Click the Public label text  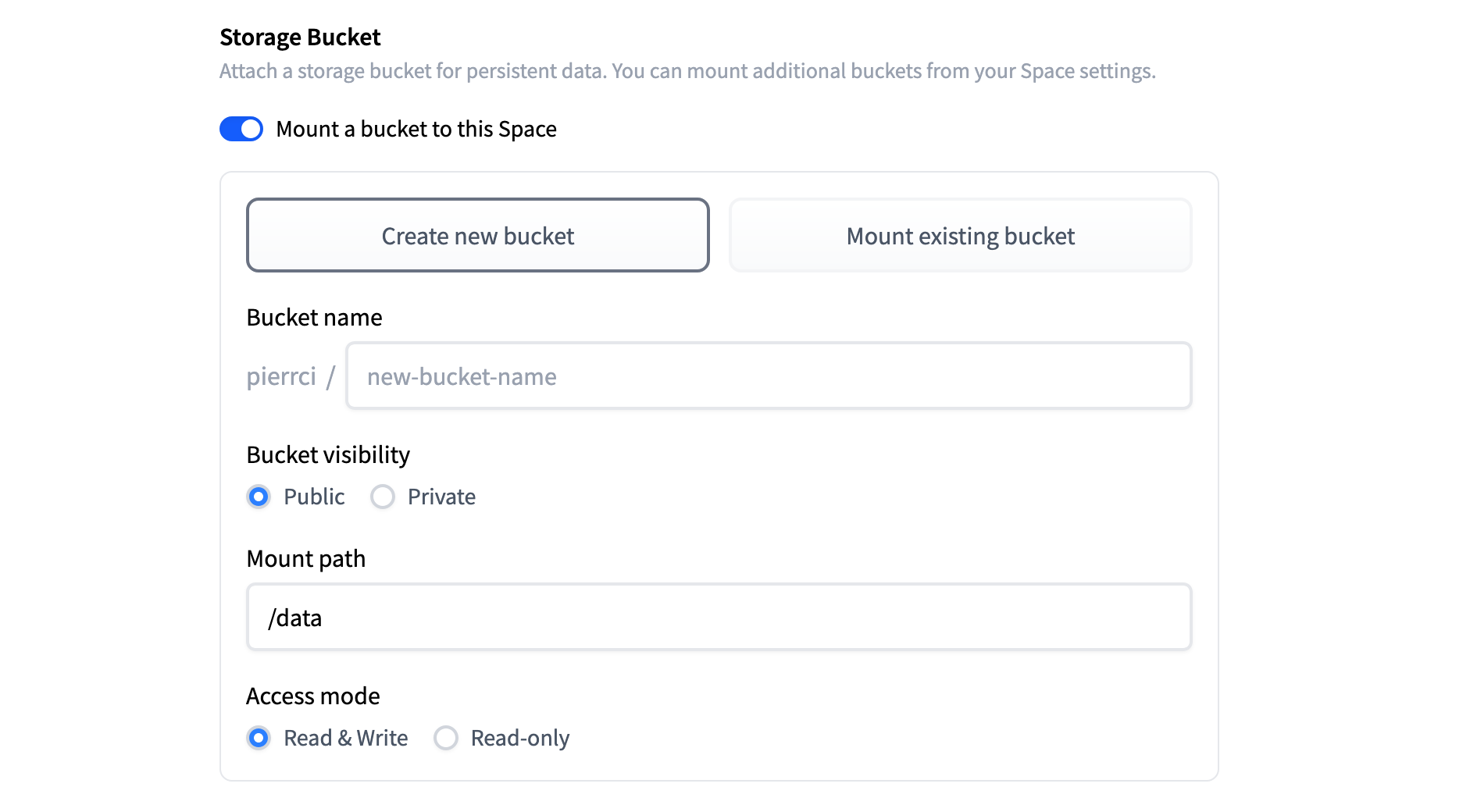coord(314,497)
